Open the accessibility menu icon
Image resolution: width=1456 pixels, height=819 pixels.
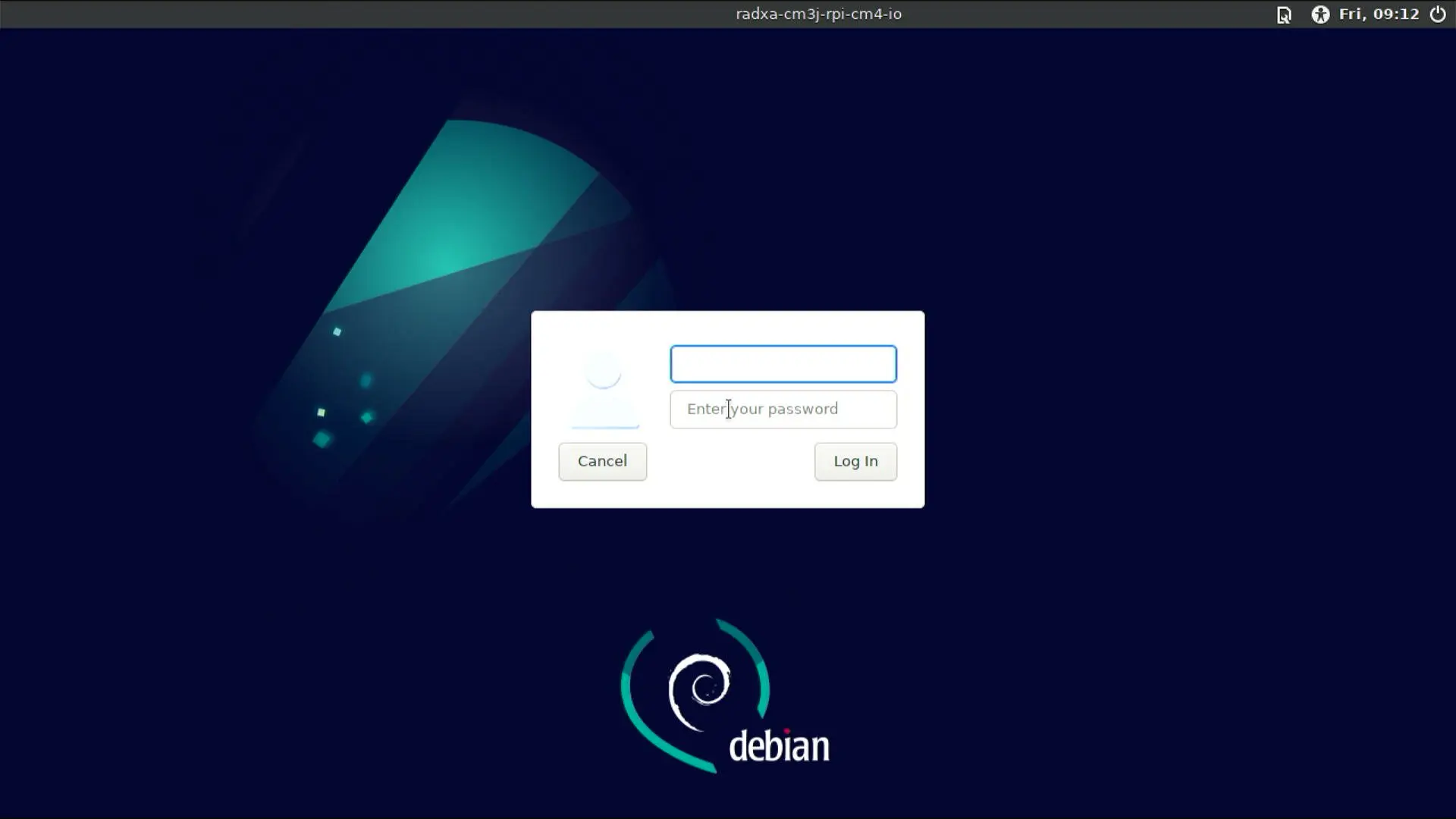pos(1320,14)
